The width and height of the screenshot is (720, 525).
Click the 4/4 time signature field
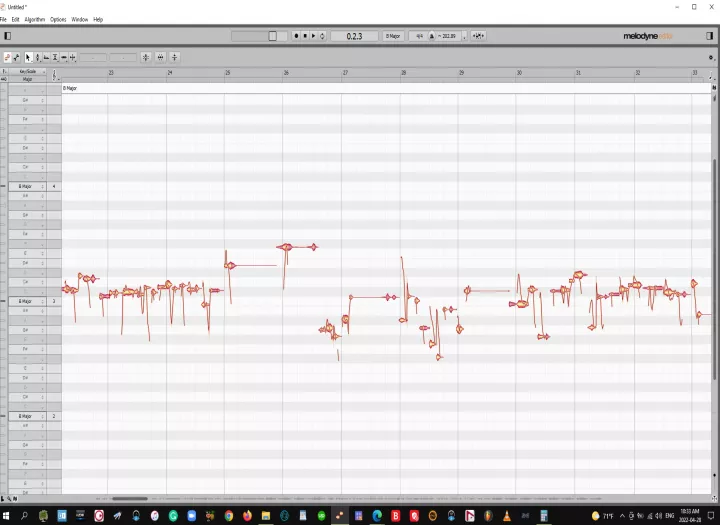418,36
